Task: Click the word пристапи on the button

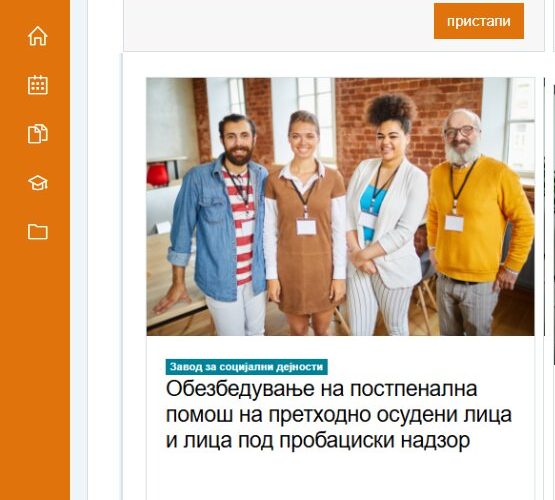Action: click(x=479, y=22)
